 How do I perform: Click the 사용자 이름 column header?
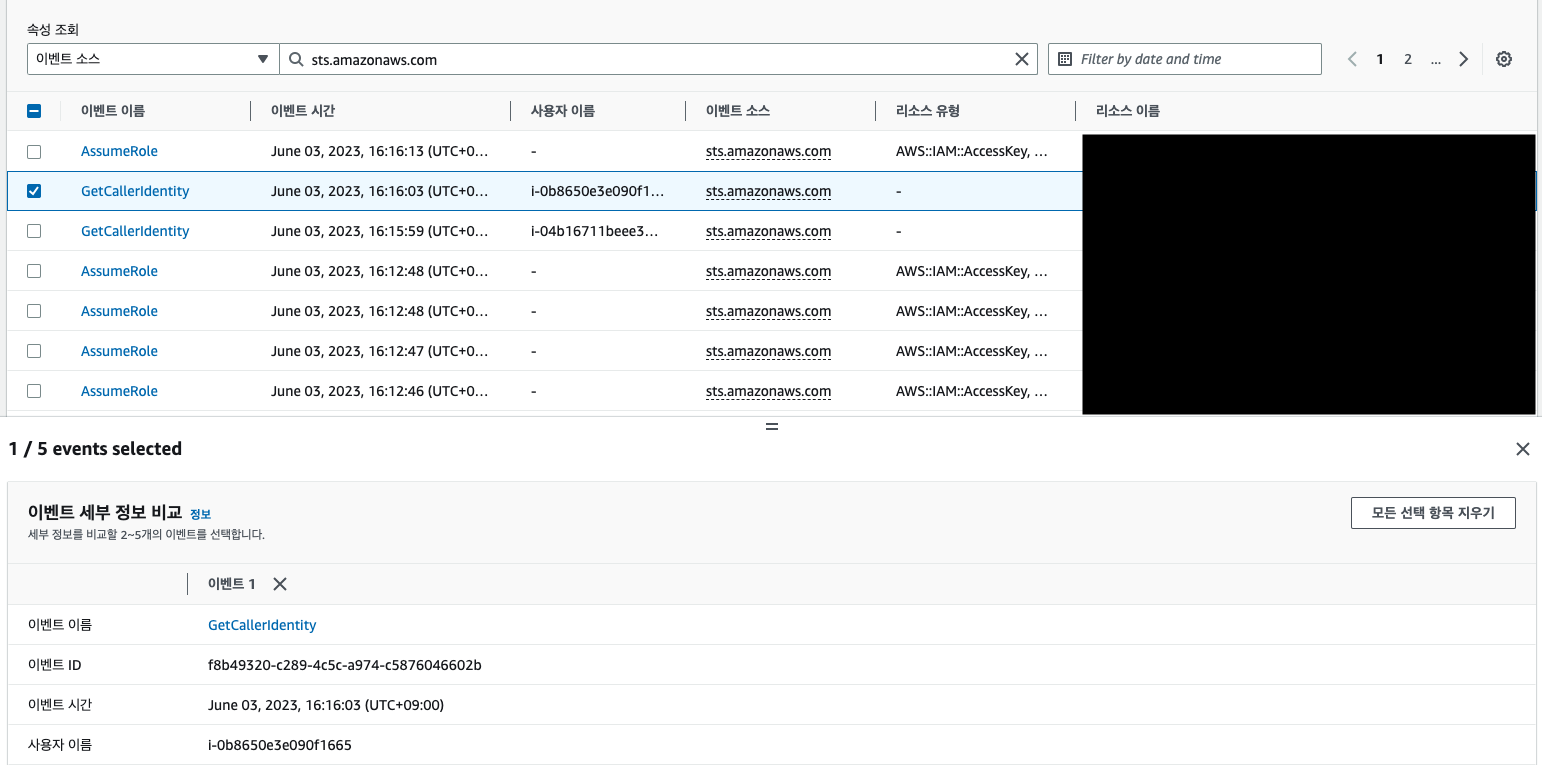(x=563, y=111)
